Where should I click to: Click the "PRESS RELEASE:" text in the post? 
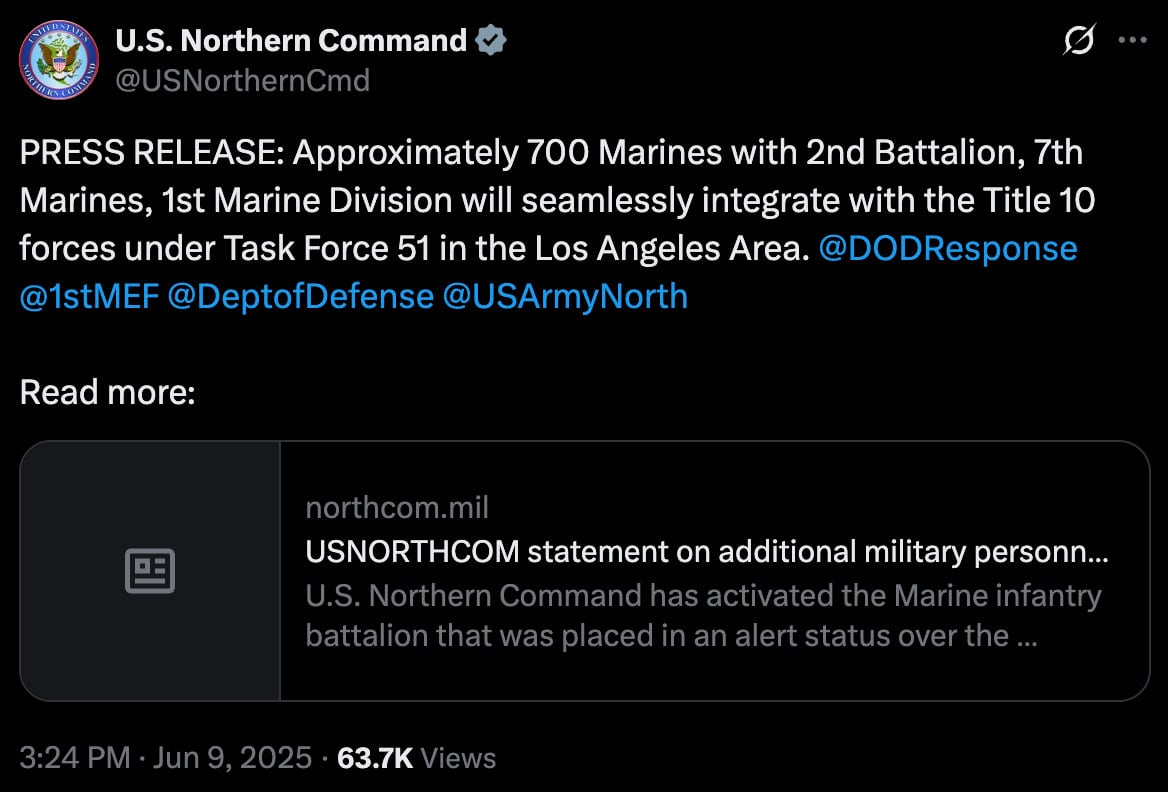[x=150, y=153]
